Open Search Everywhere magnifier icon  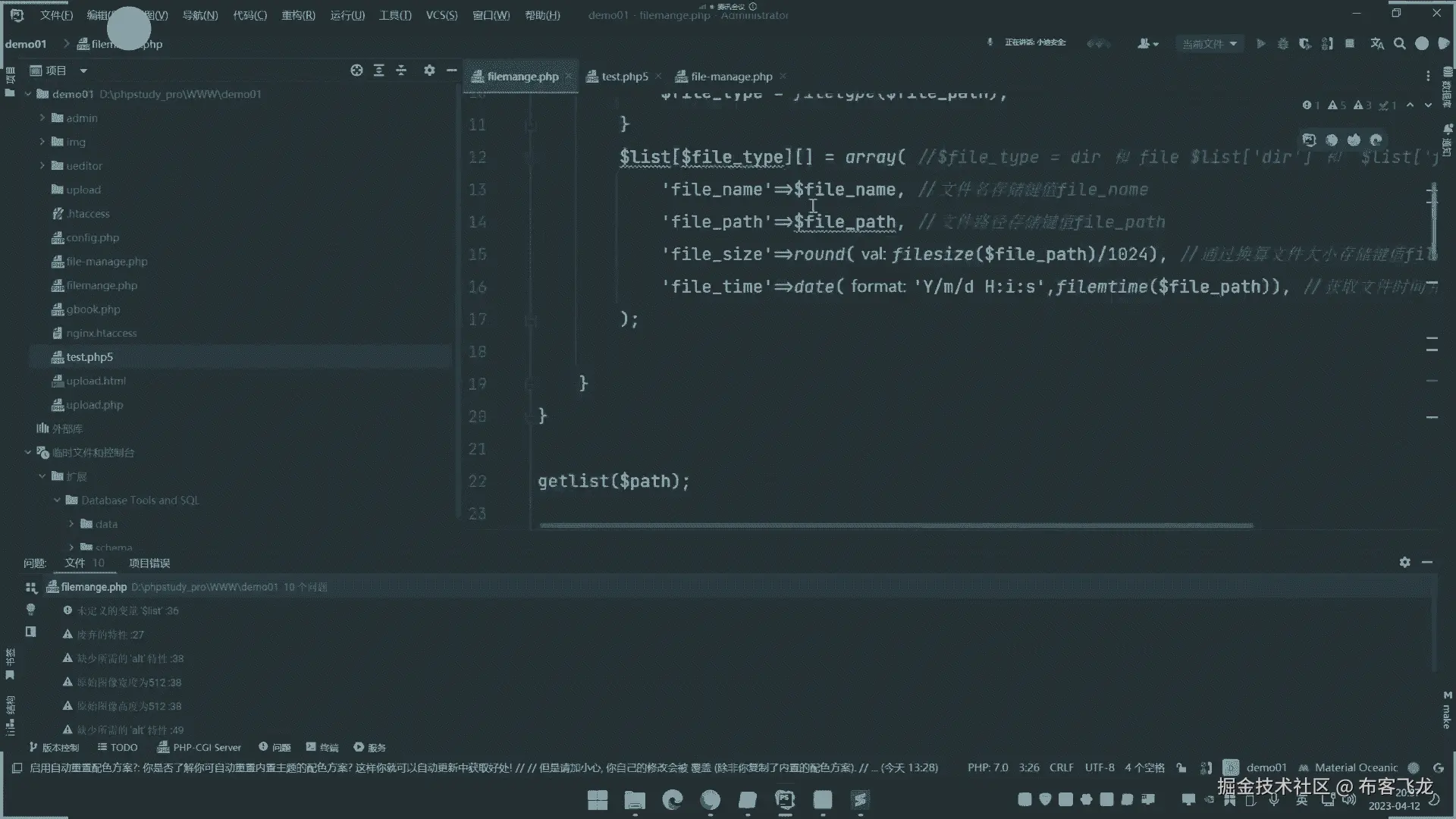click(x=1400, y=44)
